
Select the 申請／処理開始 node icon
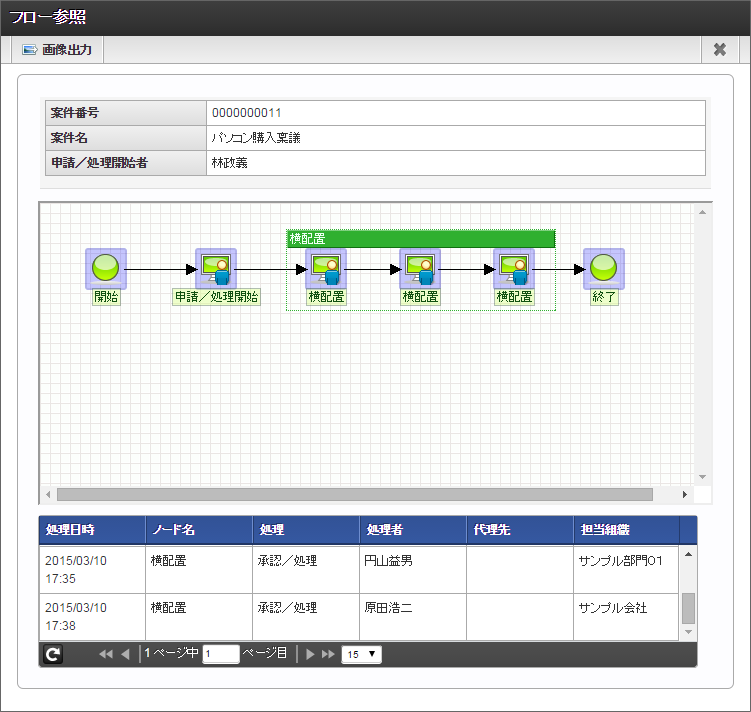[215, 268]
